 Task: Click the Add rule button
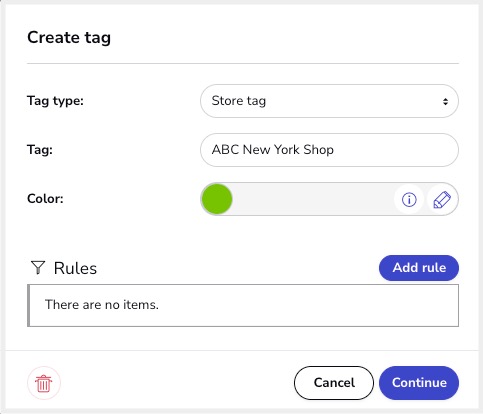coord(419,268)
